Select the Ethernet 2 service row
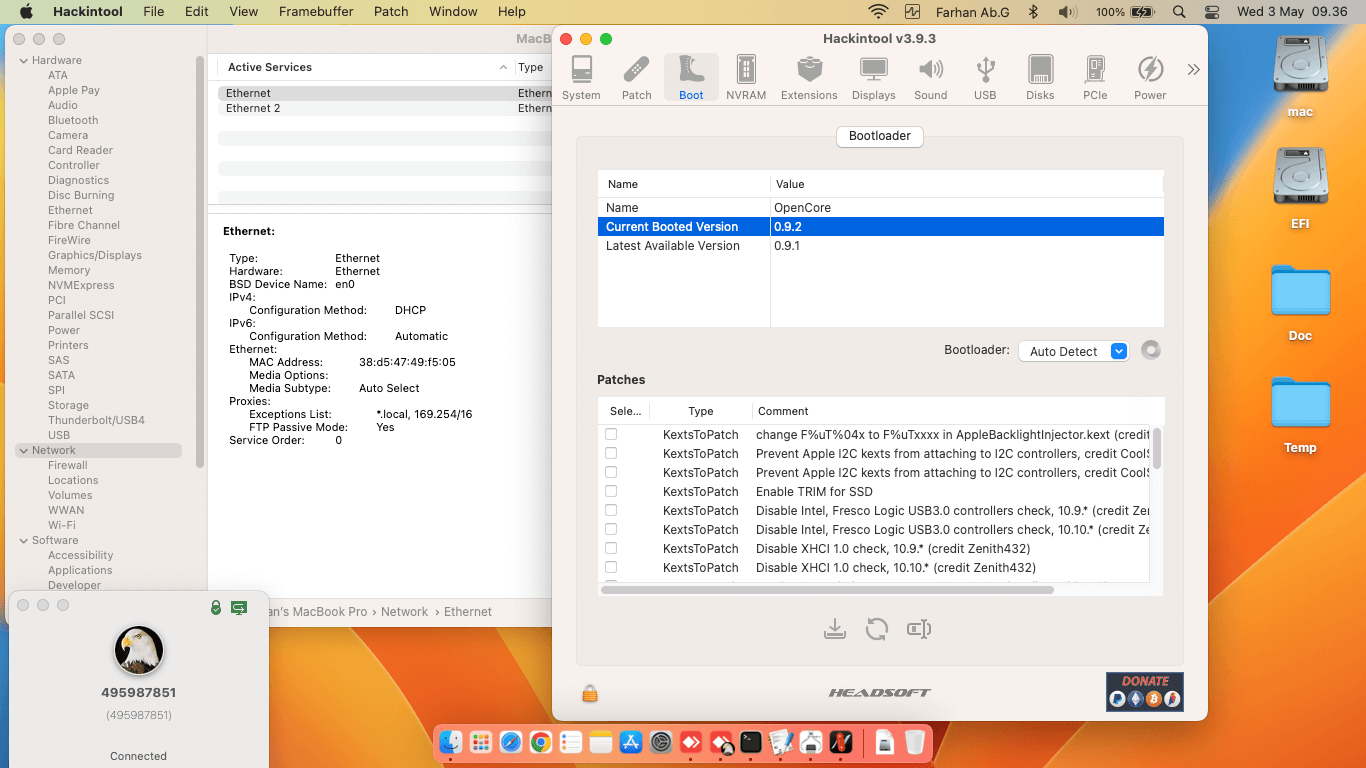Viewport: 1366px width, 768px height. click(x=384, y=108)
